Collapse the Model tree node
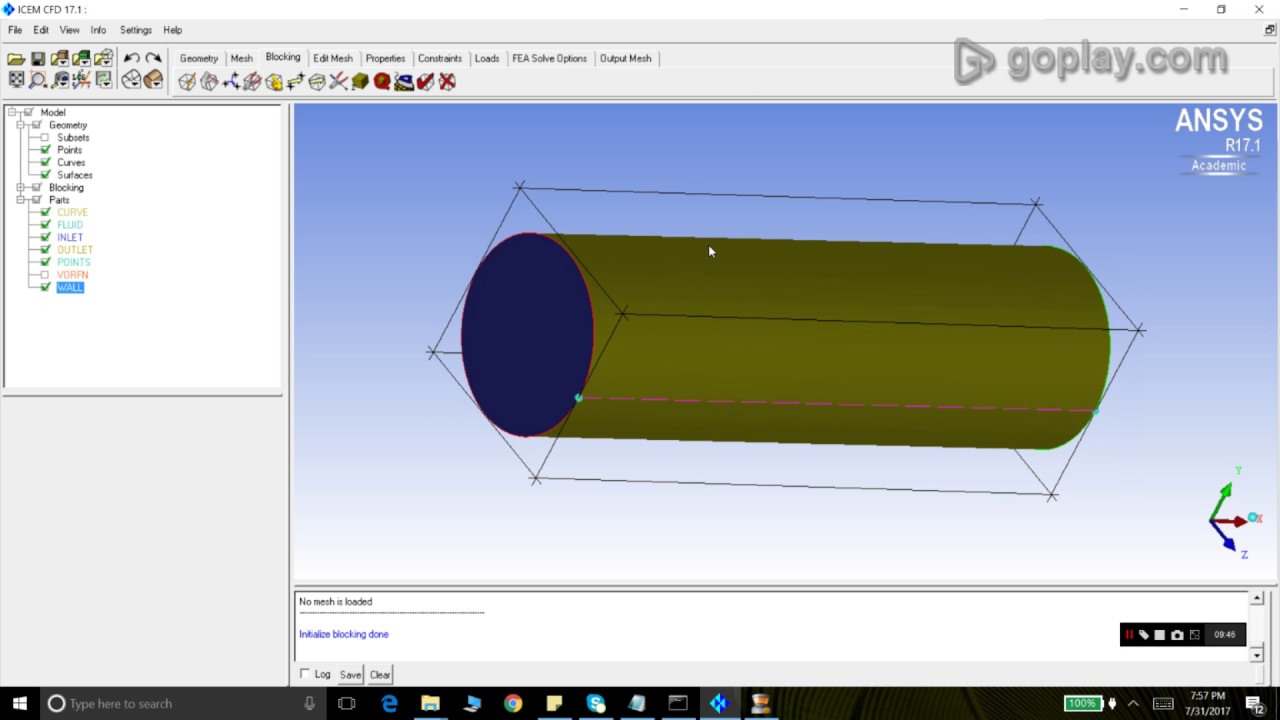The image size is (1280, 720). pos(12,113)
